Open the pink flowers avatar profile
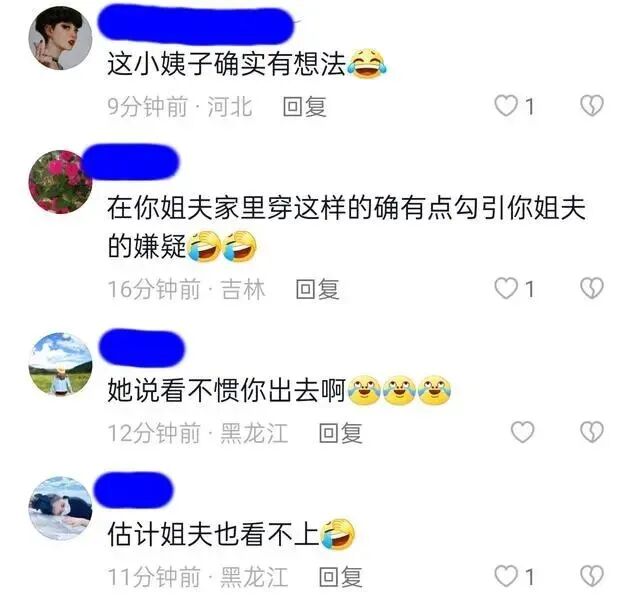 point(60,182)
